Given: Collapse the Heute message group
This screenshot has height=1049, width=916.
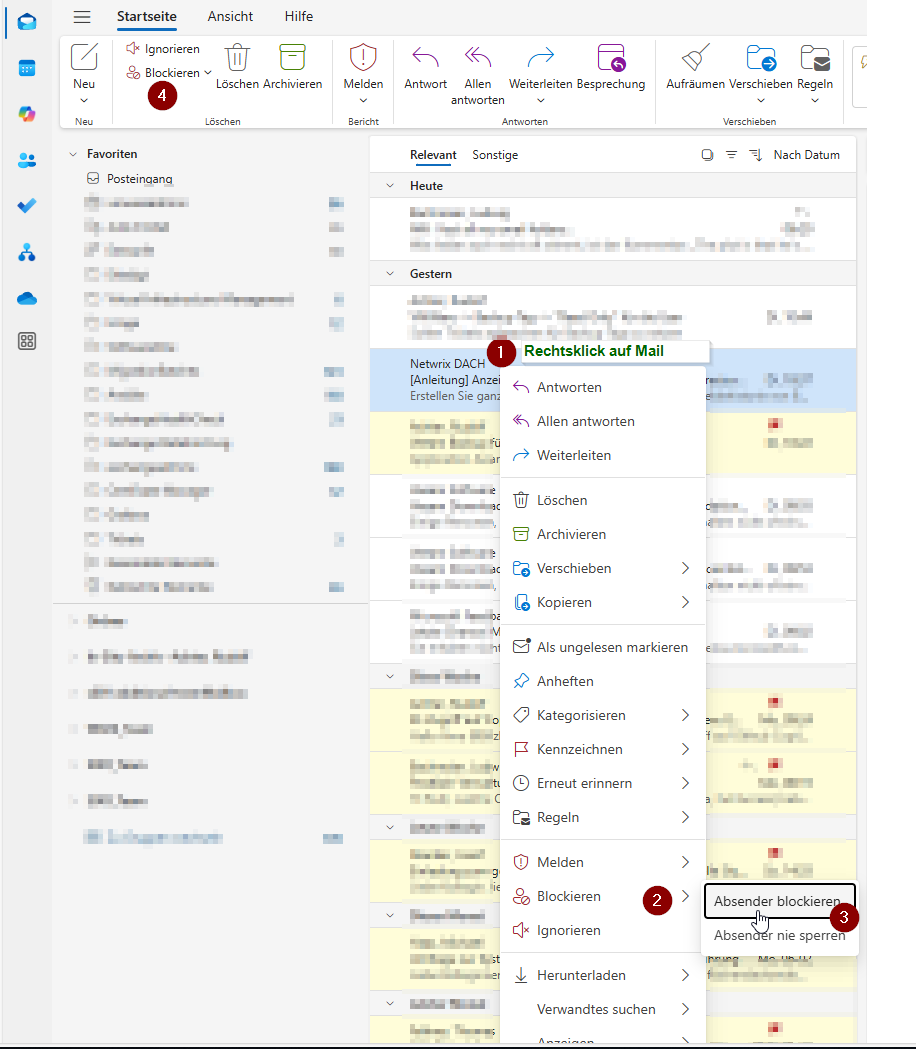Looking at the screenshot, I should tap(390, 186).
